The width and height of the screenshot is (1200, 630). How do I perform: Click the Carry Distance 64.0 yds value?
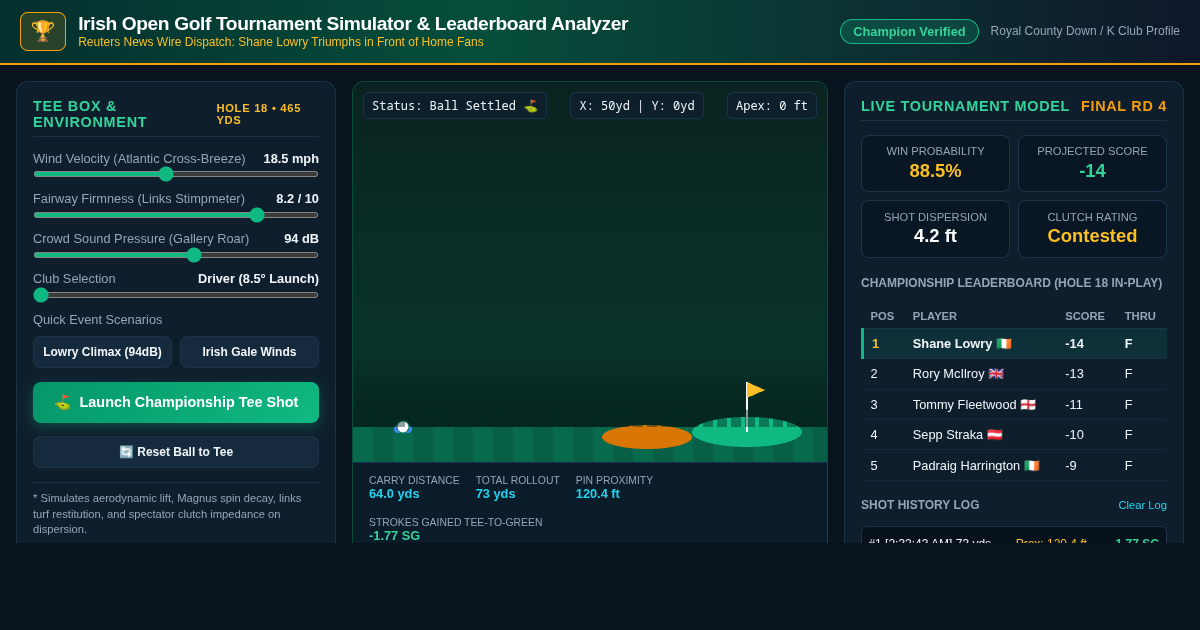(x=394, y=494)
